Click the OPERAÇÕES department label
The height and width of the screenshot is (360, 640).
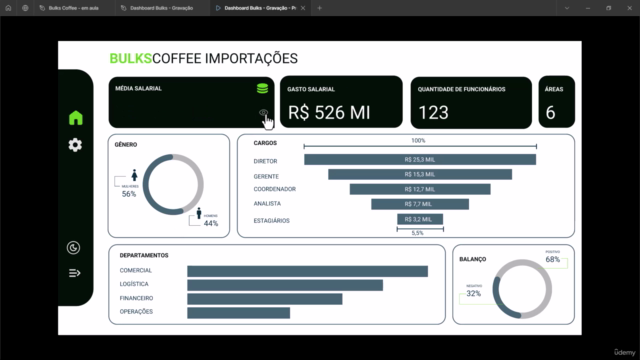pyautogui.click(x=136, y=311)
